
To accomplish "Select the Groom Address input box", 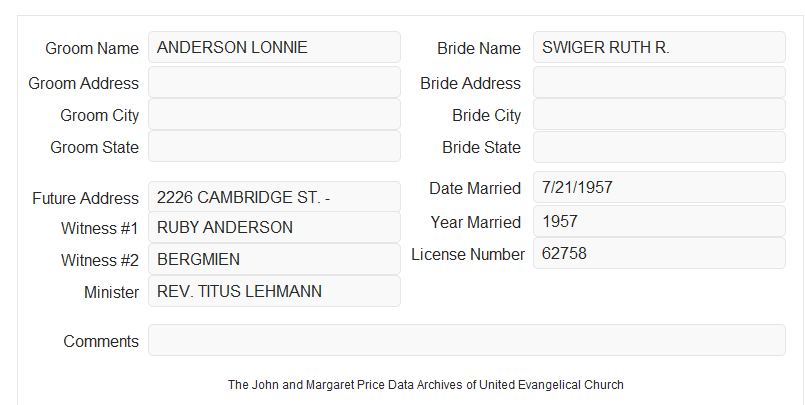I will coord(274,82).
